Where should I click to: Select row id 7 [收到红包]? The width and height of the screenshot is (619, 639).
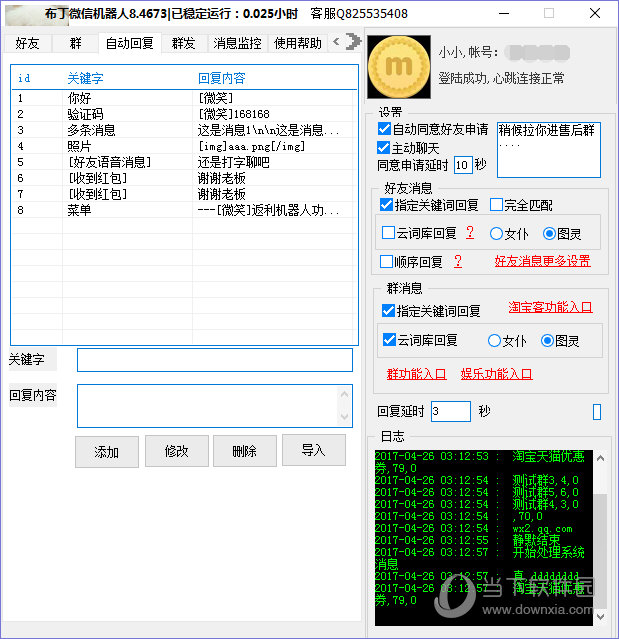tap(184, 194)
